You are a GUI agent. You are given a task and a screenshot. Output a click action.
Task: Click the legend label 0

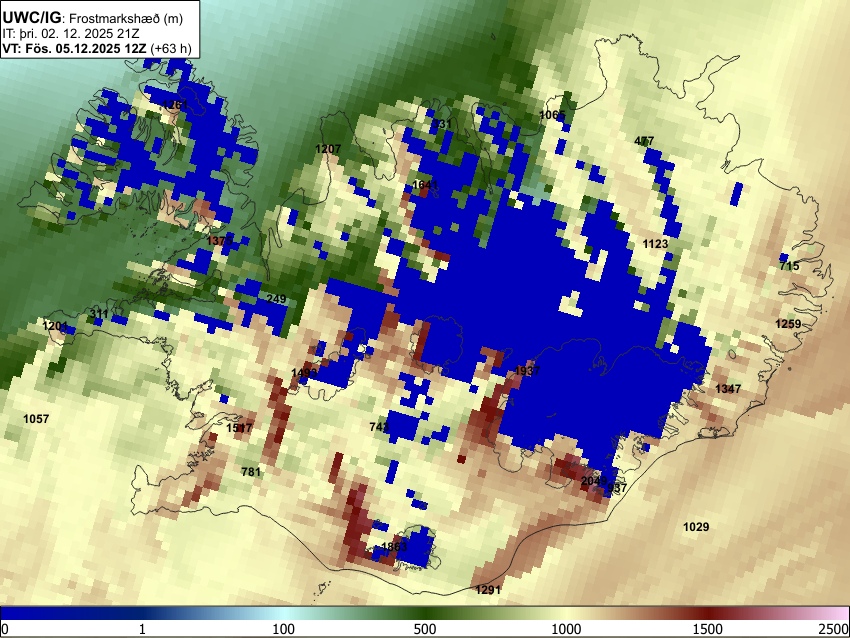(5, 629)
